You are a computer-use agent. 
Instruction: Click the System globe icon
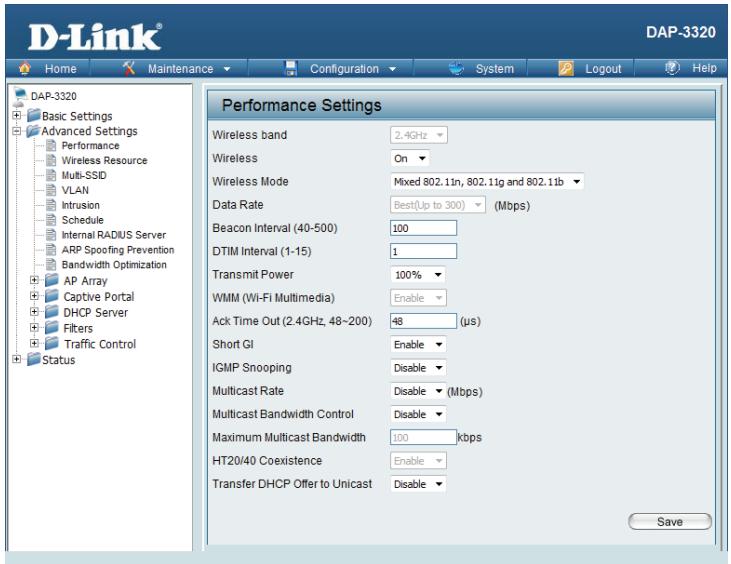[456, 68]
